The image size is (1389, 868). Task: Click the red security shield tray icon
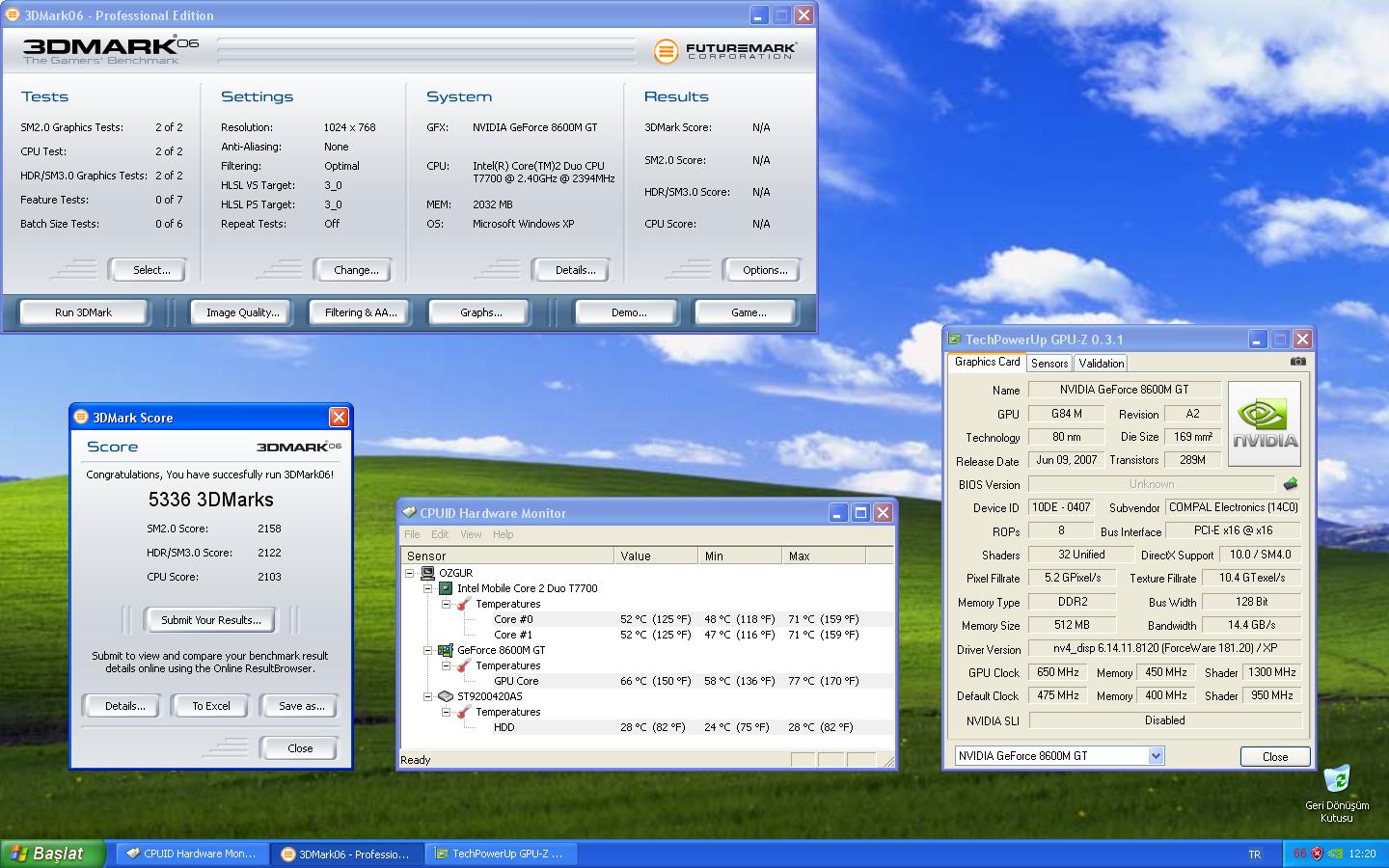[1317, 854]
